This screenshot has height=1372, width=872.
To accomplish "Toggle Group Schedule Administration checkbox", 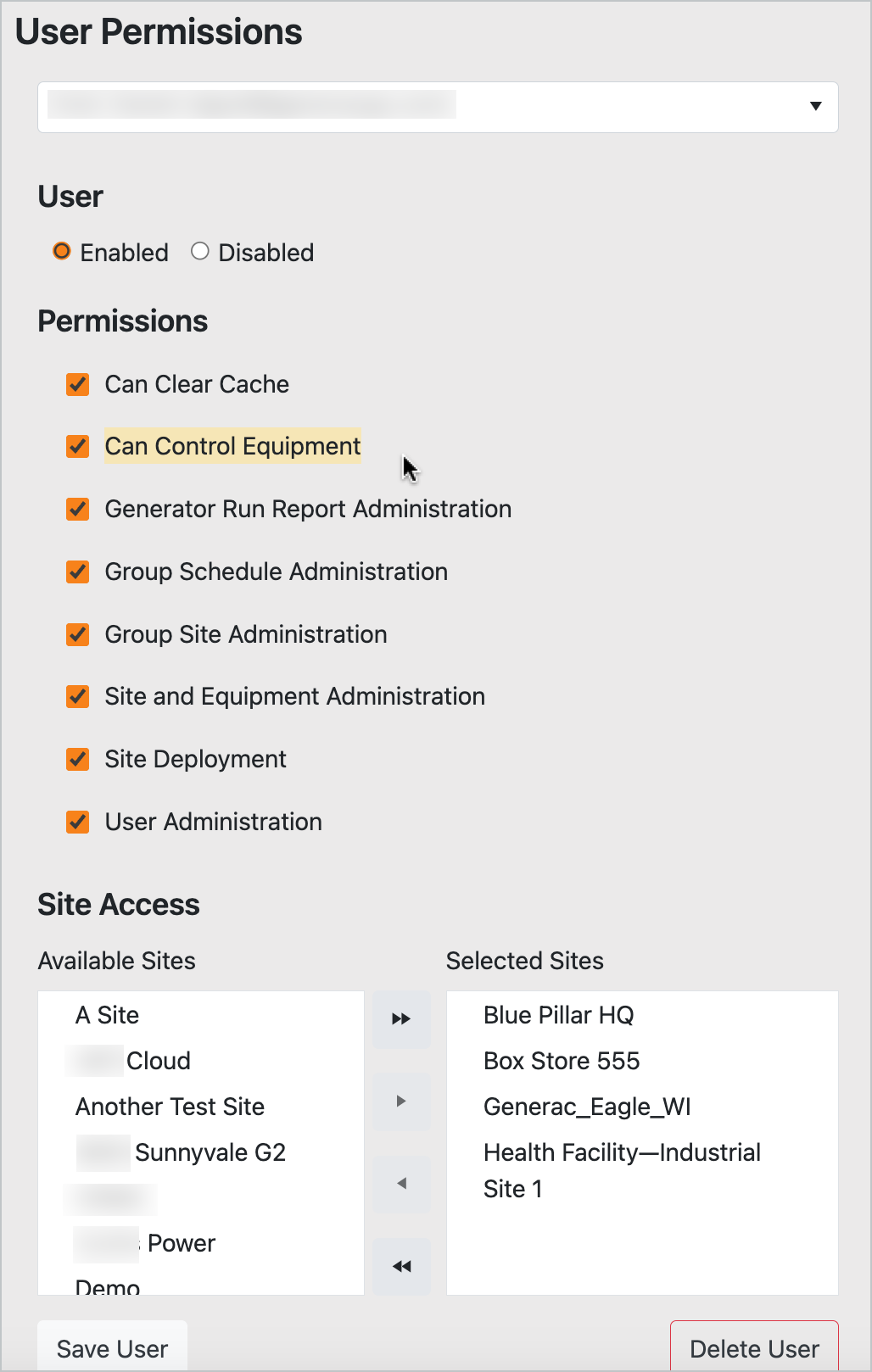I will (78, 572).
